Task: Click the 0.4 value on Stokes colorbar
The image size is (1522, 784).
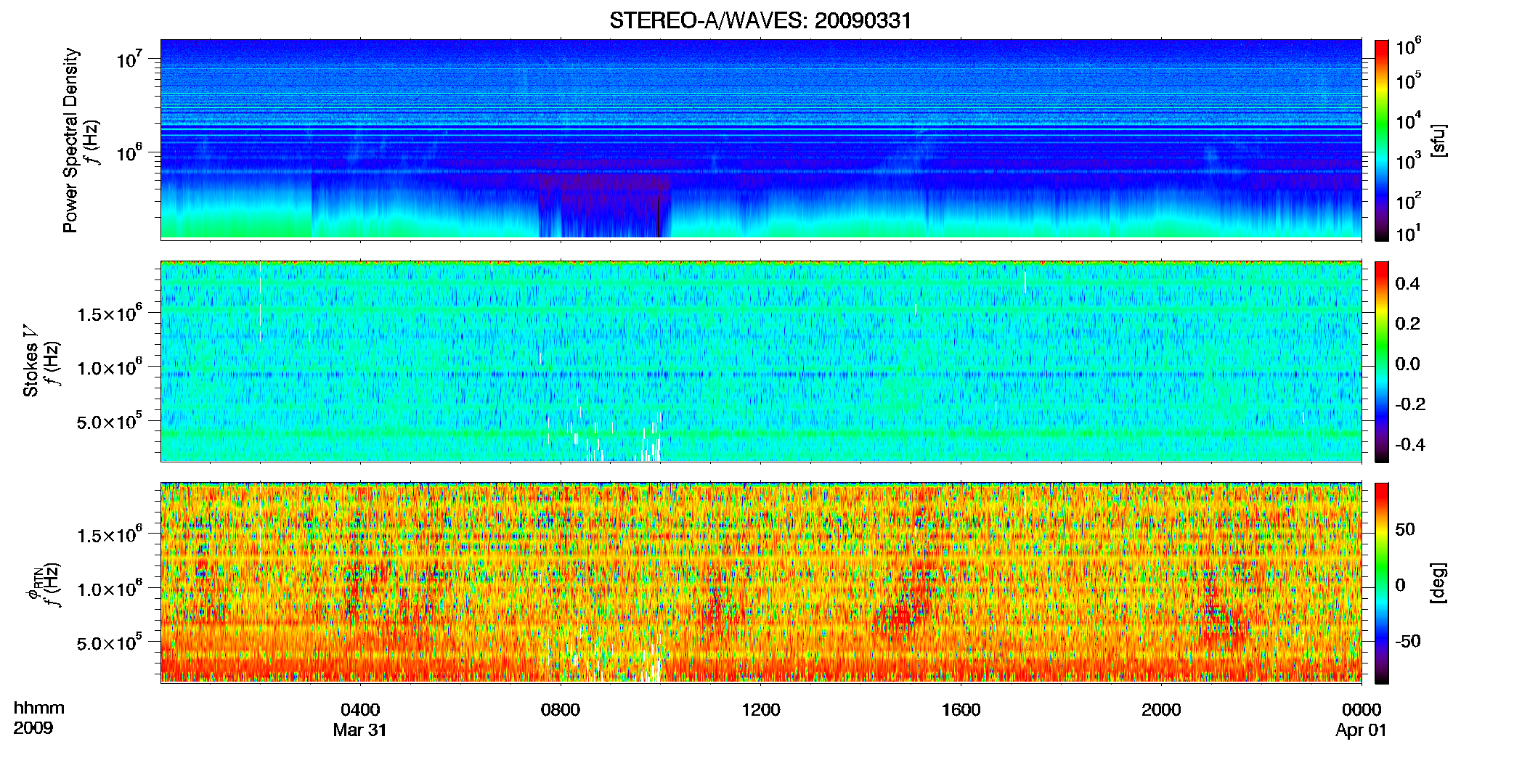Action: click(x=1407, y=284)
